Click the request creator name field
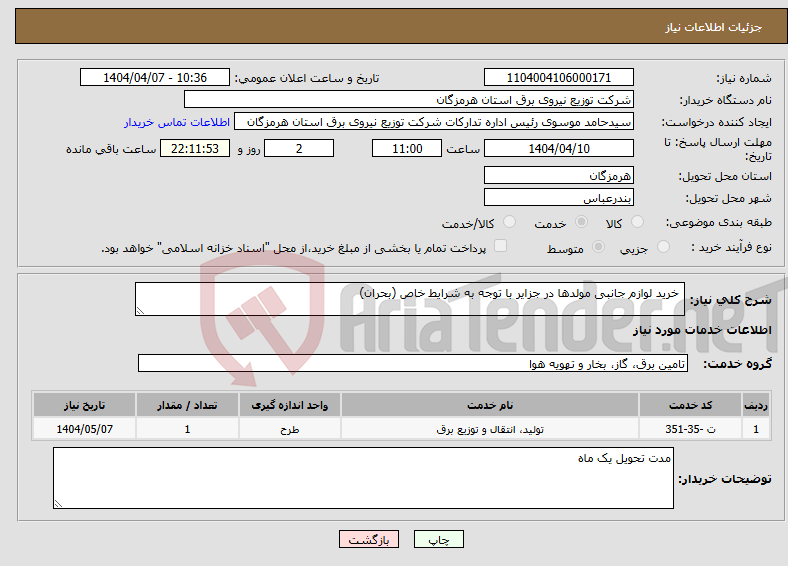 [x=434, y=122]
